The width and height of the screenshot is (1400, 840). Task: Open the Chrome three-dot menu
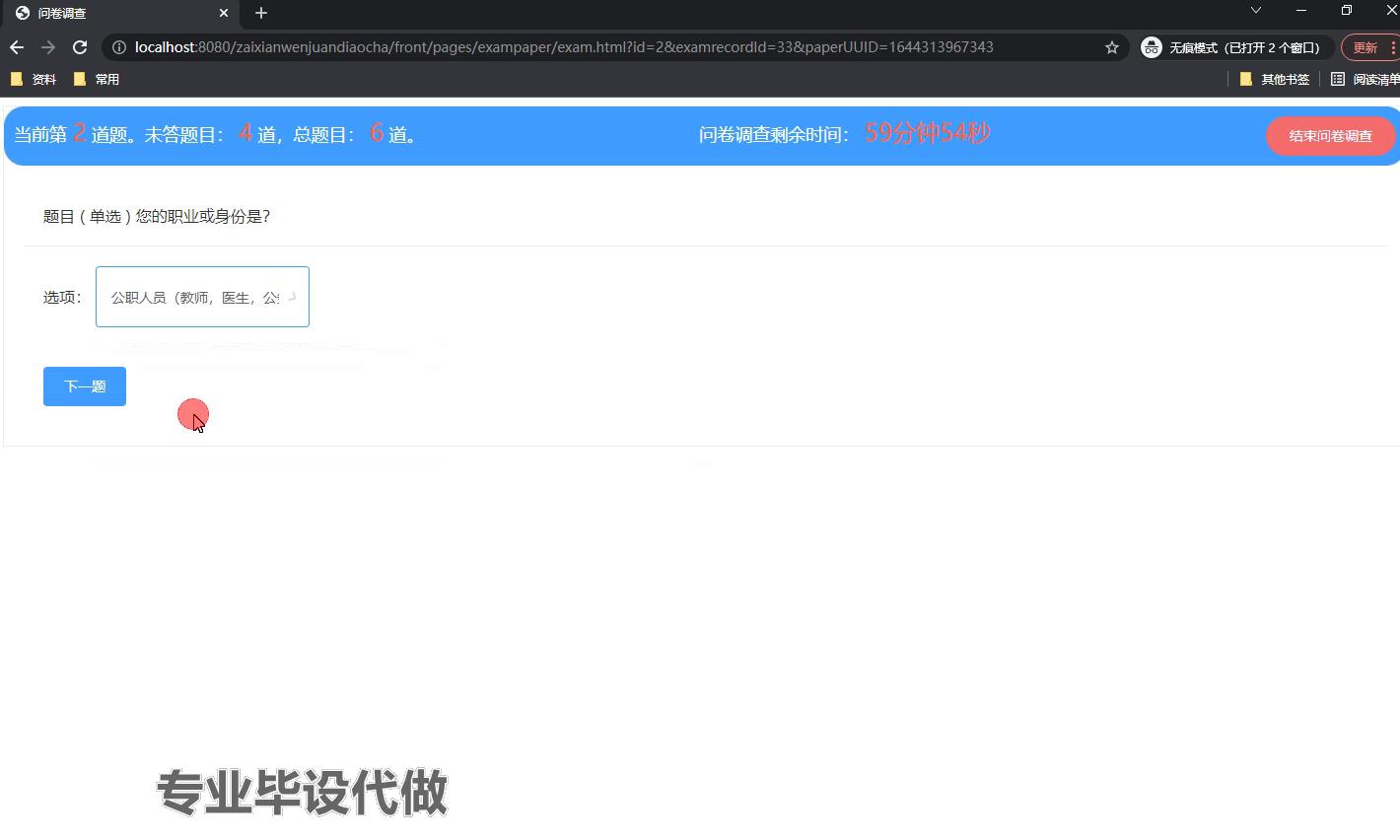click(1392, 47)
